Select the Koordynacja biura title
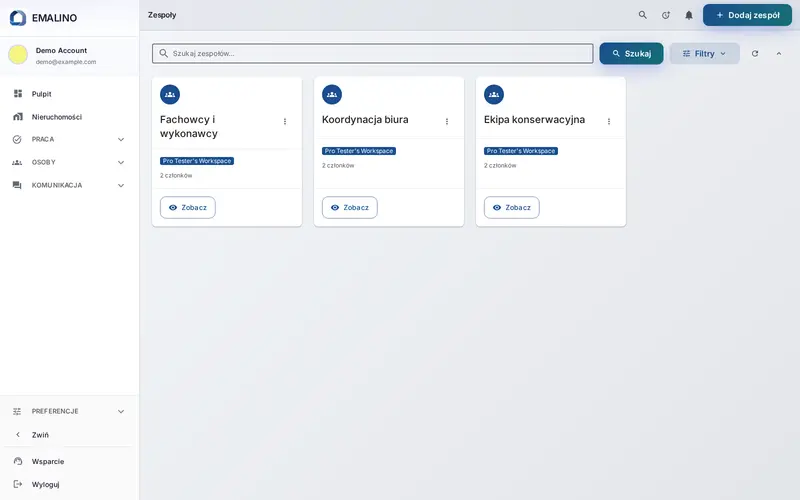 pyautogui.click(x=365, y=119)
